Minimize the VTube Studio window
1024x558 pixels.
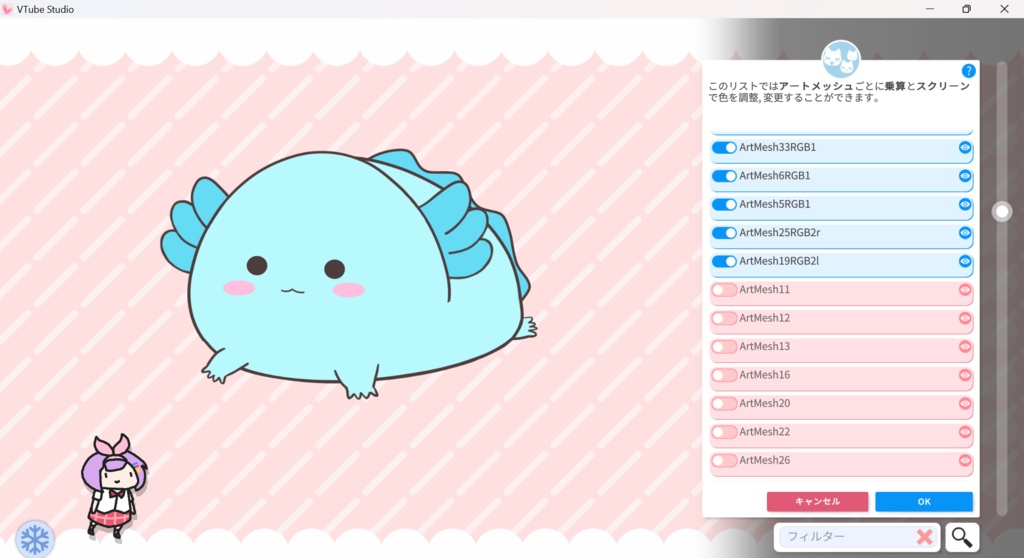pos(929,8)
